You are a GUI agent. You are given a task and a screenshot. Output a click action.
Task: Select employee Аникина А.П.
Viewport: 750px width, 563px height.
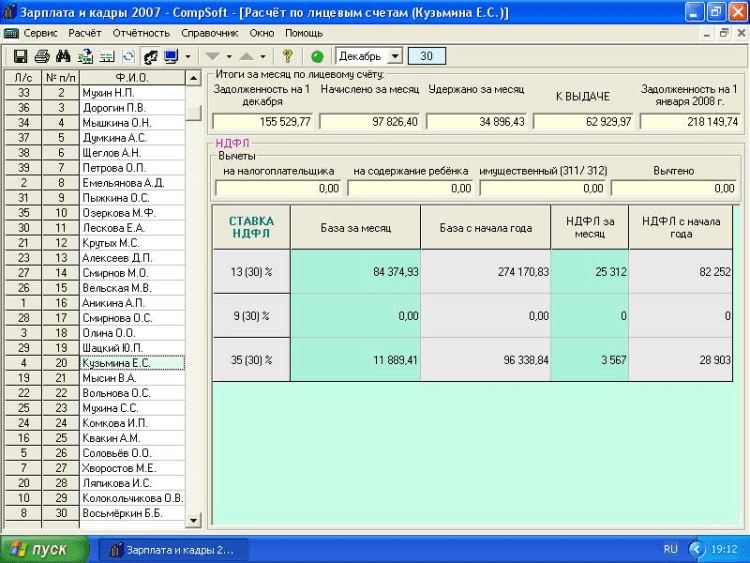(x=132, y=303)
